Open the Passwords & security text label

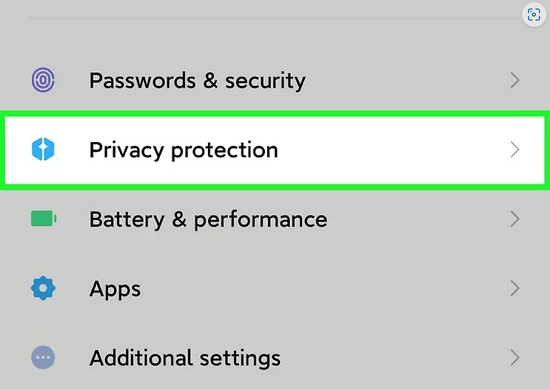coord(197,81)
